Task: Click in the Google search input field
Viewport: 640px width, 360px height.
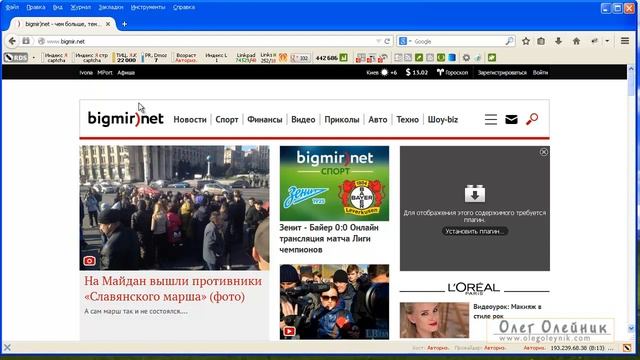Action: [x=458, y=41]
